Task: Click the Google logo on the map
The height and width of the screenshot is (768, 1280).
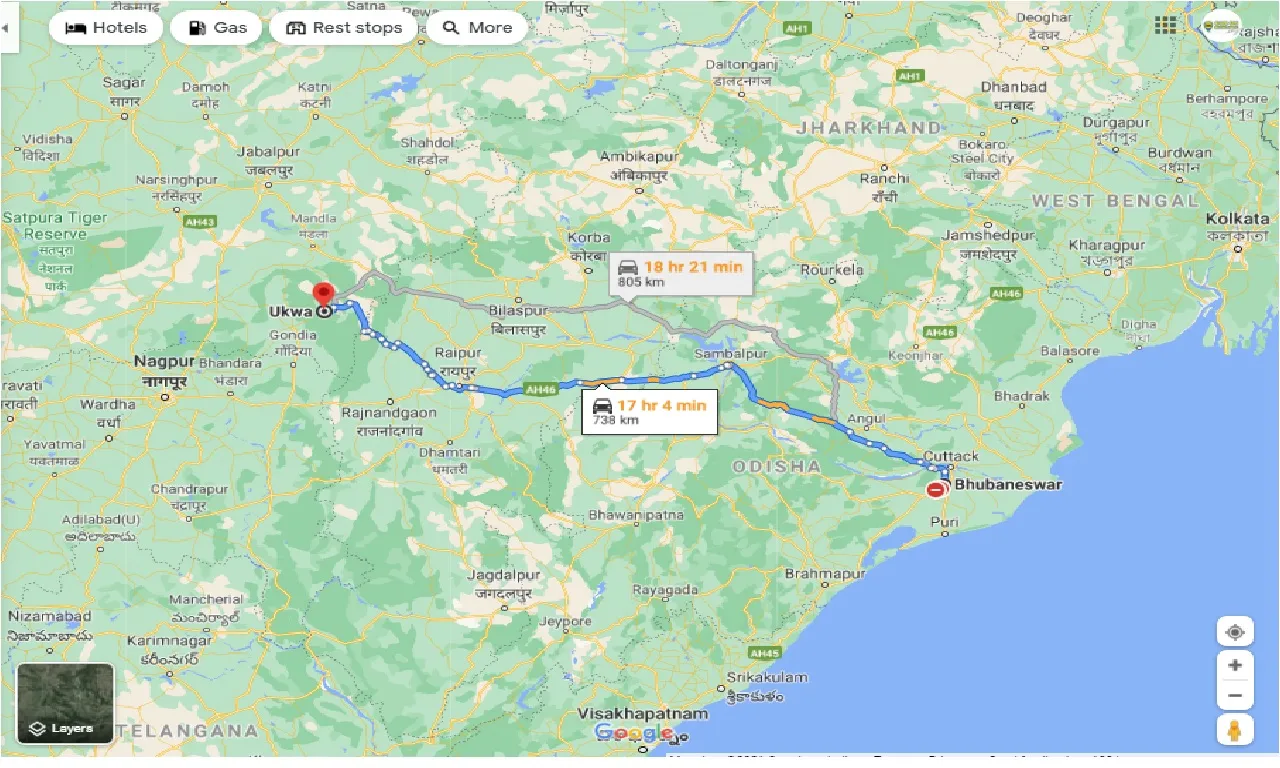Action: coord(635,732)
